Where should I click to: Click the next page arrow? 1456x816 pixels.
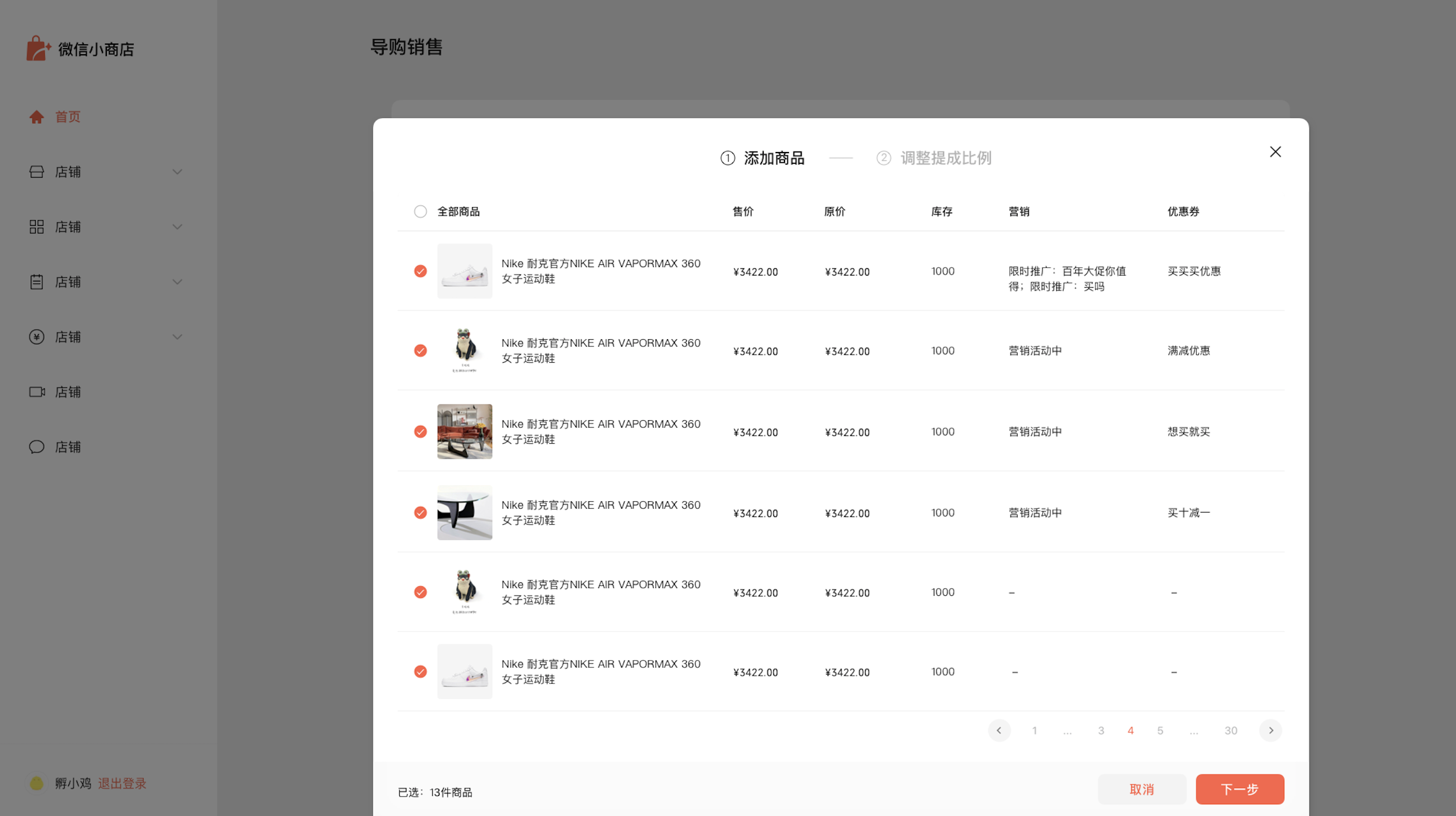[1270, 730]
